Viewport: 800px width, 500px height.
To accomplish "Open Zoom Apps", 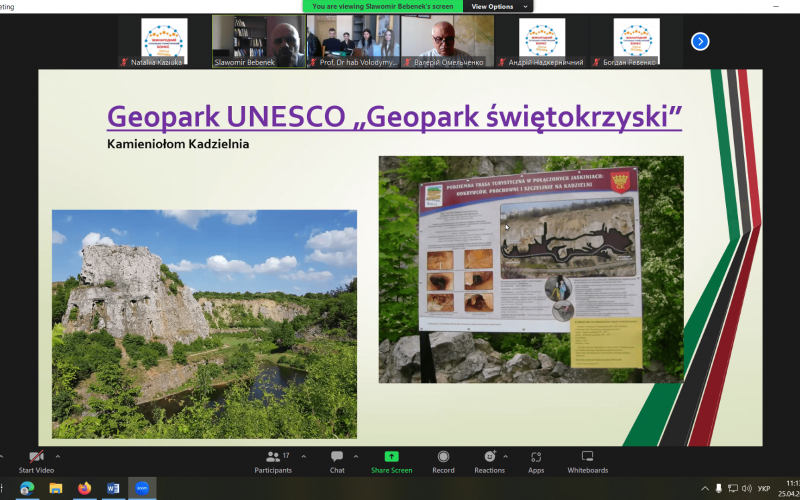I will [x=536, y=462].
